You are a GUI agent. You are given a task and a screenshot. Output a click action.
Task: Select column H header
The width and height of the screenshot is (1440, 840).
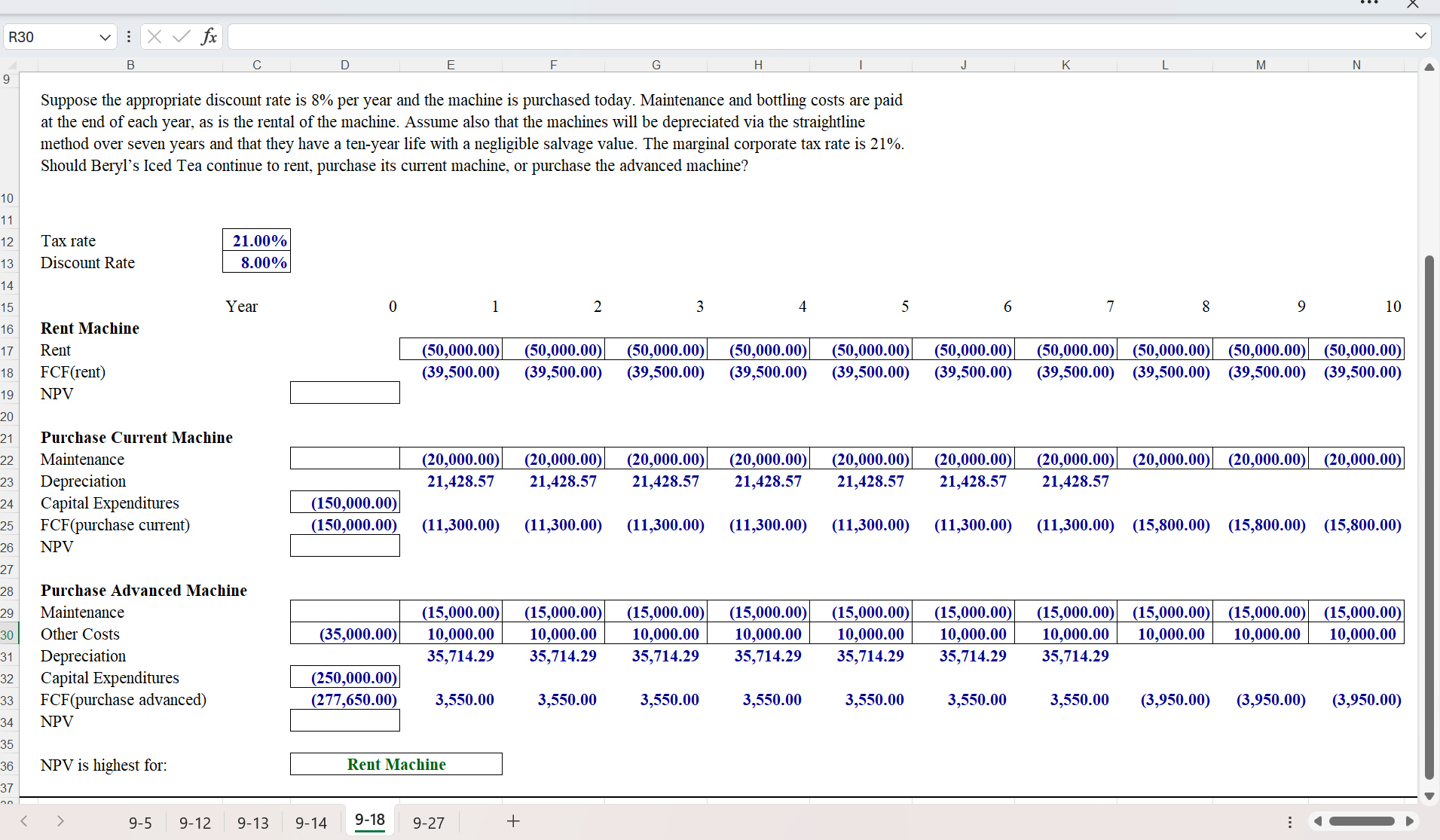pyautogui.click(x=758, y=65)
